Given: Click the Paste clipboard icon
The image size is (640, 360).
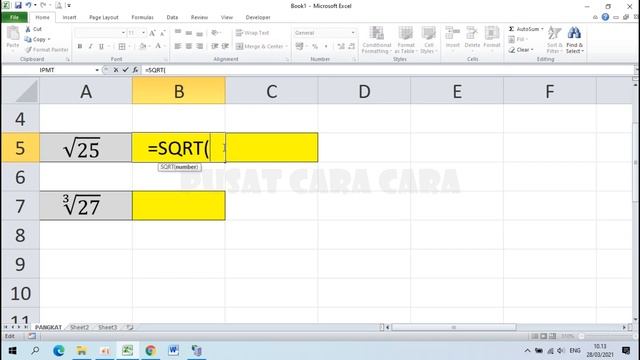Looking at the screenshot, I should coord(13,33).
